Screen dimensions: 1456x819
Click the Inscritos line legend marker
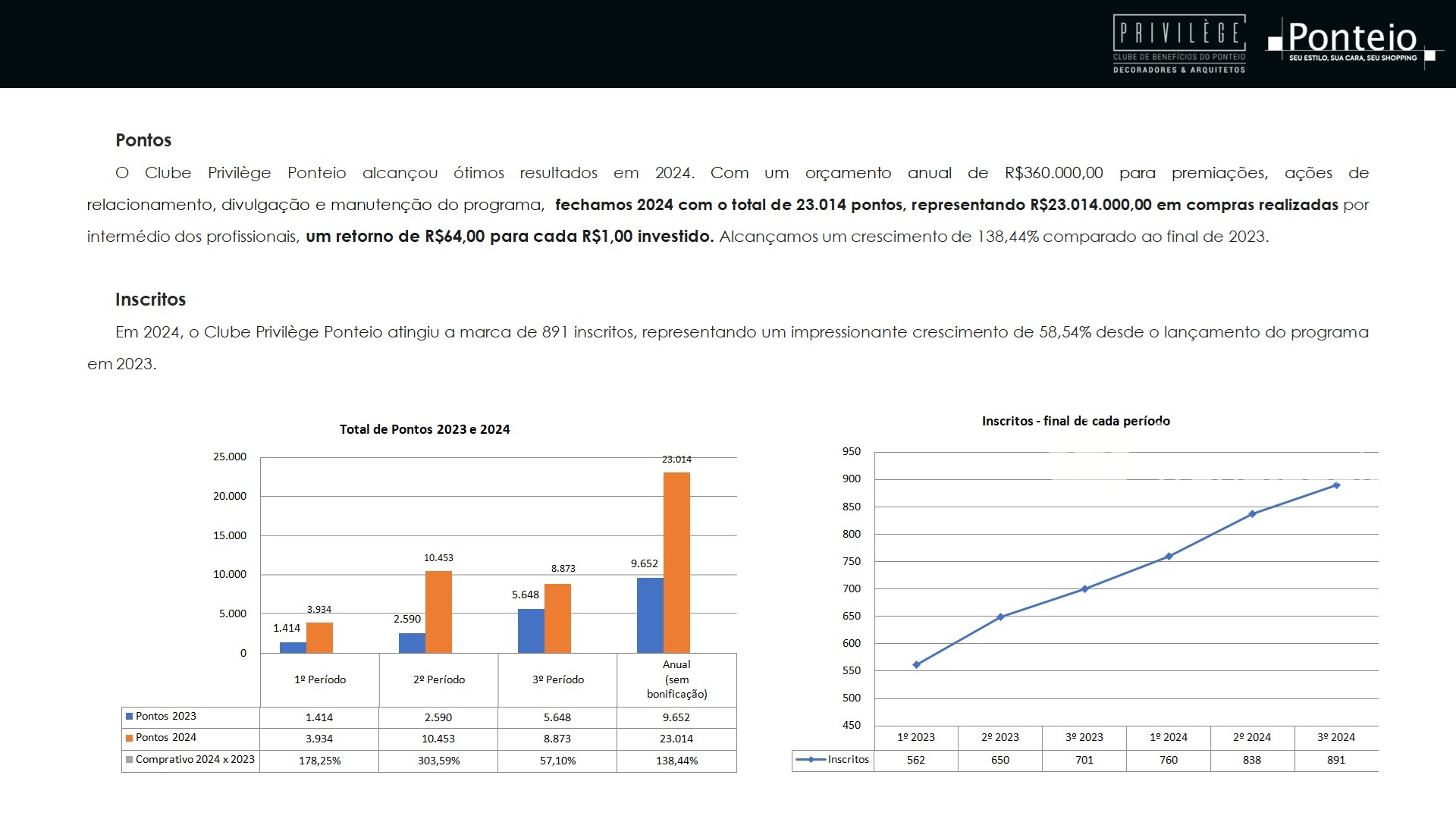coord(811,760)
